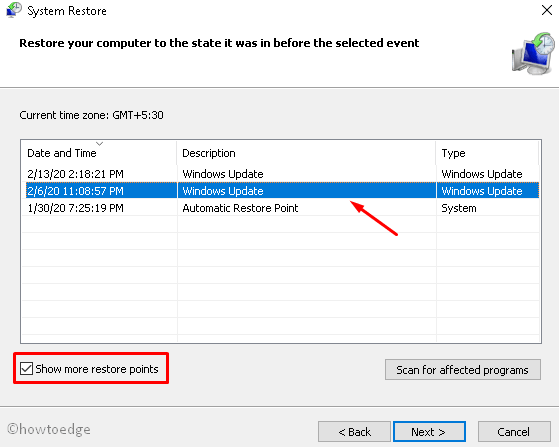This screenshot has height=447, width=559.
Task: Cancel the System Restore wizard
Action: pyautogui.click(x=514, y=432)
